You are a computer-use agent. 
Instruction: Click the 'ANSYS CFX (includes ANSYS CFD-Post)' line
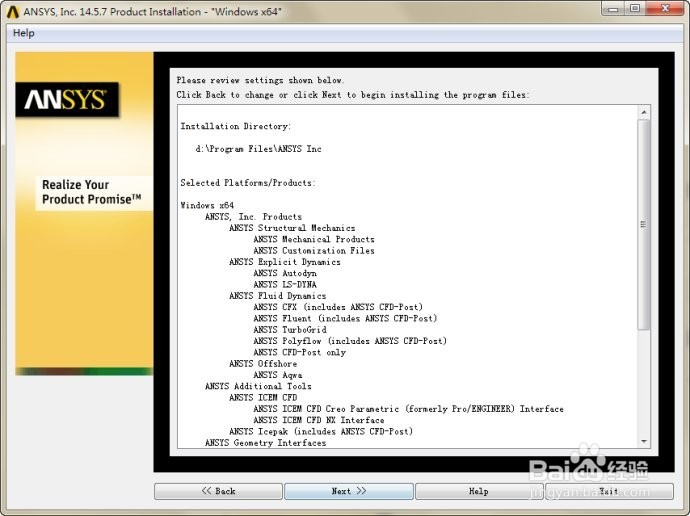338,307
